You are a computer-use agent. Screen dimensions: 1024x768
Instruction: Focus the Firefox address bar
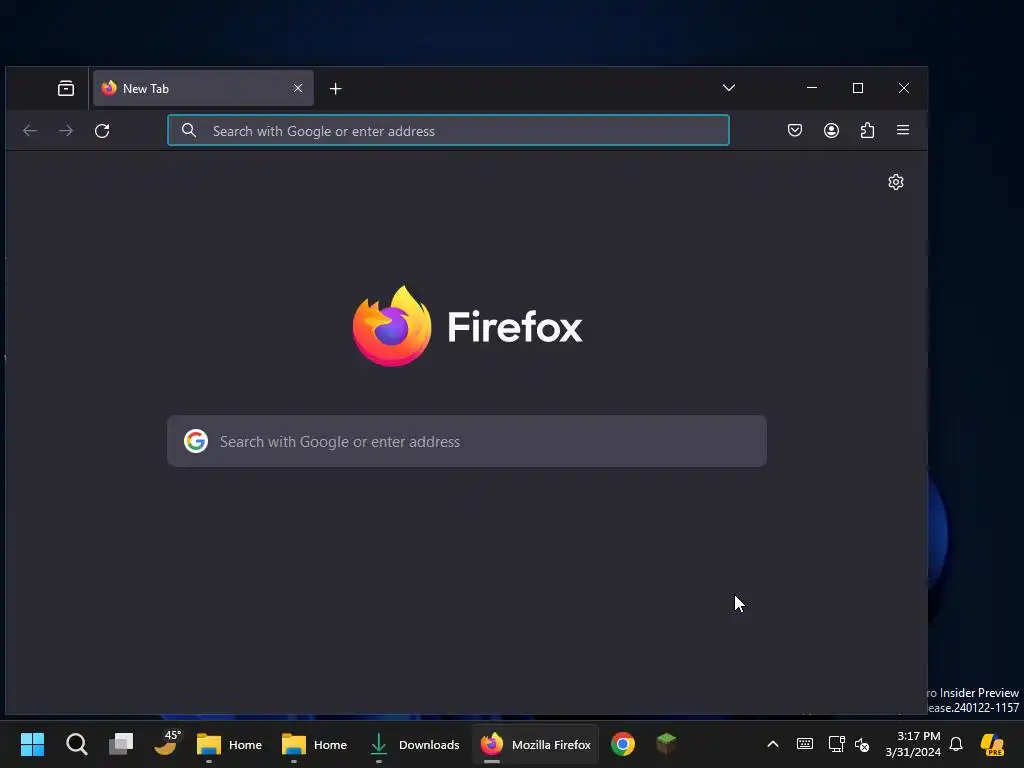coord(448,131)
